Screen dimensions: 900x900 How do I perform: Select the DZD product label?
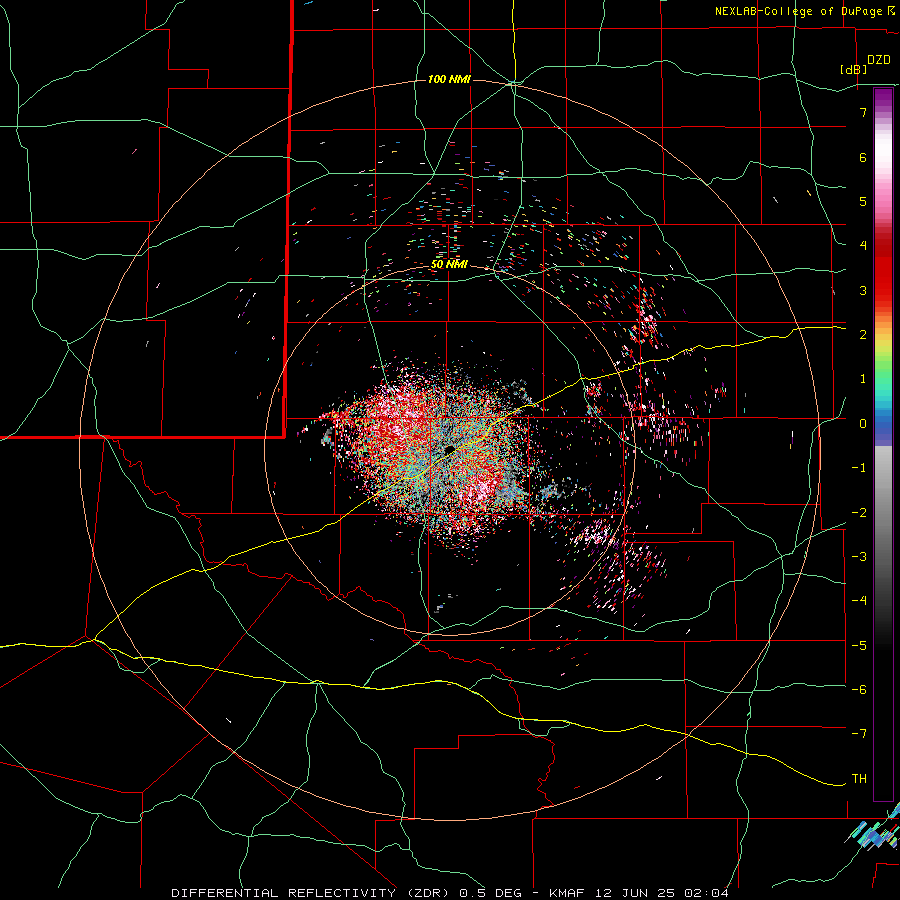(x=879, y=60)
